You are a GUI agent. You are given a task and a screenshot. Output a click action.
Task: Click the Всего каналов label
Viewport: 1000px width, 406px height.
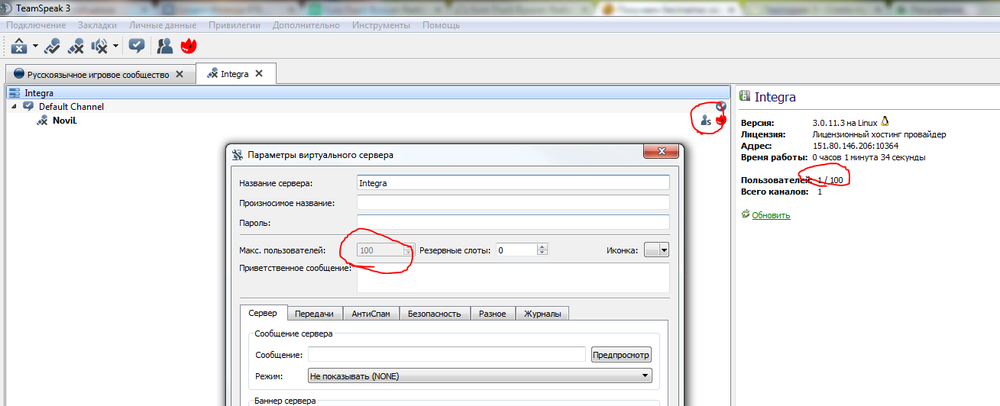point(775,191)
